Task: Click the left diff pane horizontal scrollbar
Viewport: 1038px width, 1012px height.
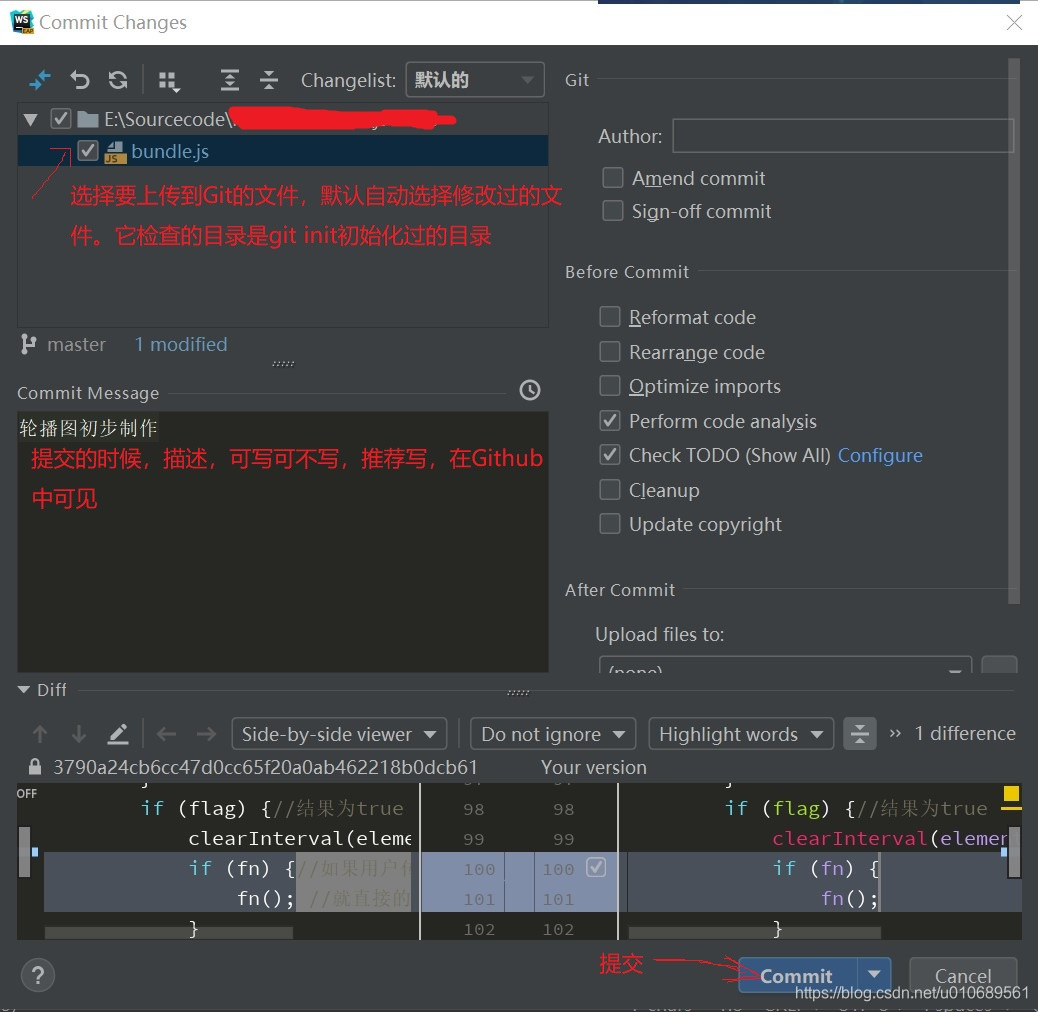Action: coord(169,933)
